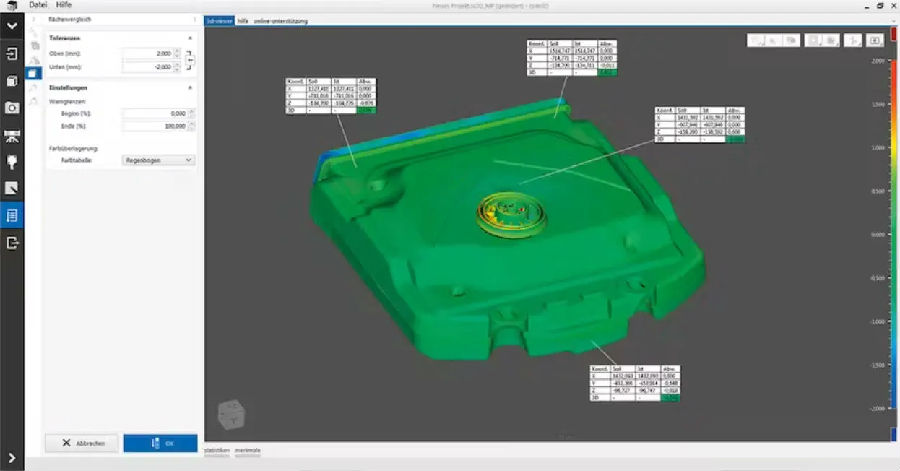Click the orientation cube in the viewport corner
Image resolution: width=900 pixels, height=471 pixels.
232,414
